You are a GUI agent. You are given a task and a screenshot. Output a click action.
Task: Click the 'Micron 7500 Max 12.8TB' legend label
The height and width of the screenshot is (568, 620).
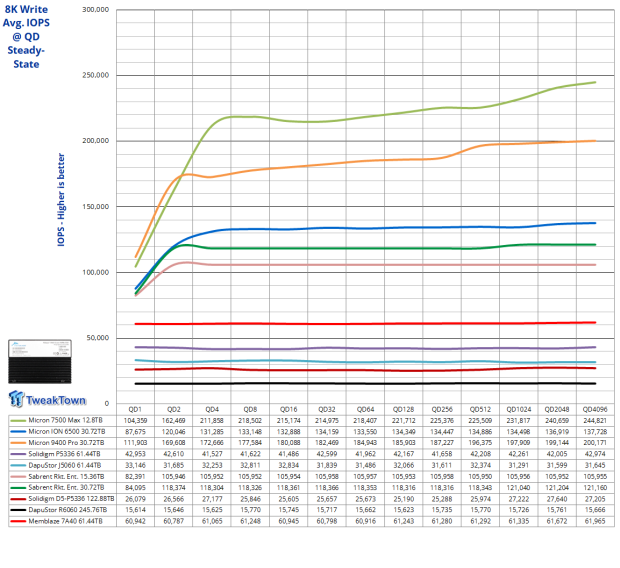click(x=65, y=420)
